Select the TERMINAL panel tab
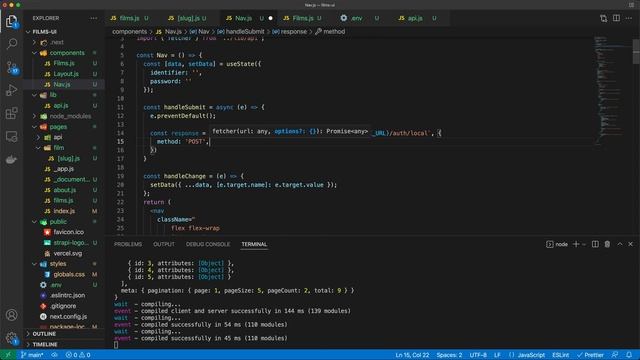The height and width of the screenshot is (360, 640). pos(254,244)
